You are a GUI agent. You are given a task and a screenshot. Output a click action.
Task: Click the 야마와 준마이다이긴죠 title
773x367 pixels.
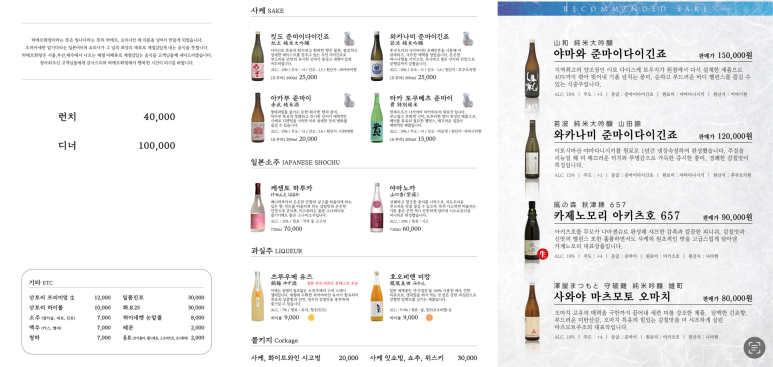pyautogui.click(x=610, y=54)
